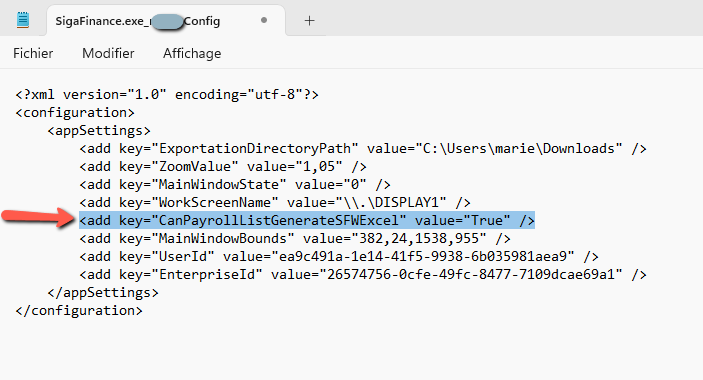Select the SigaFinance.exe Config tab

166,21
